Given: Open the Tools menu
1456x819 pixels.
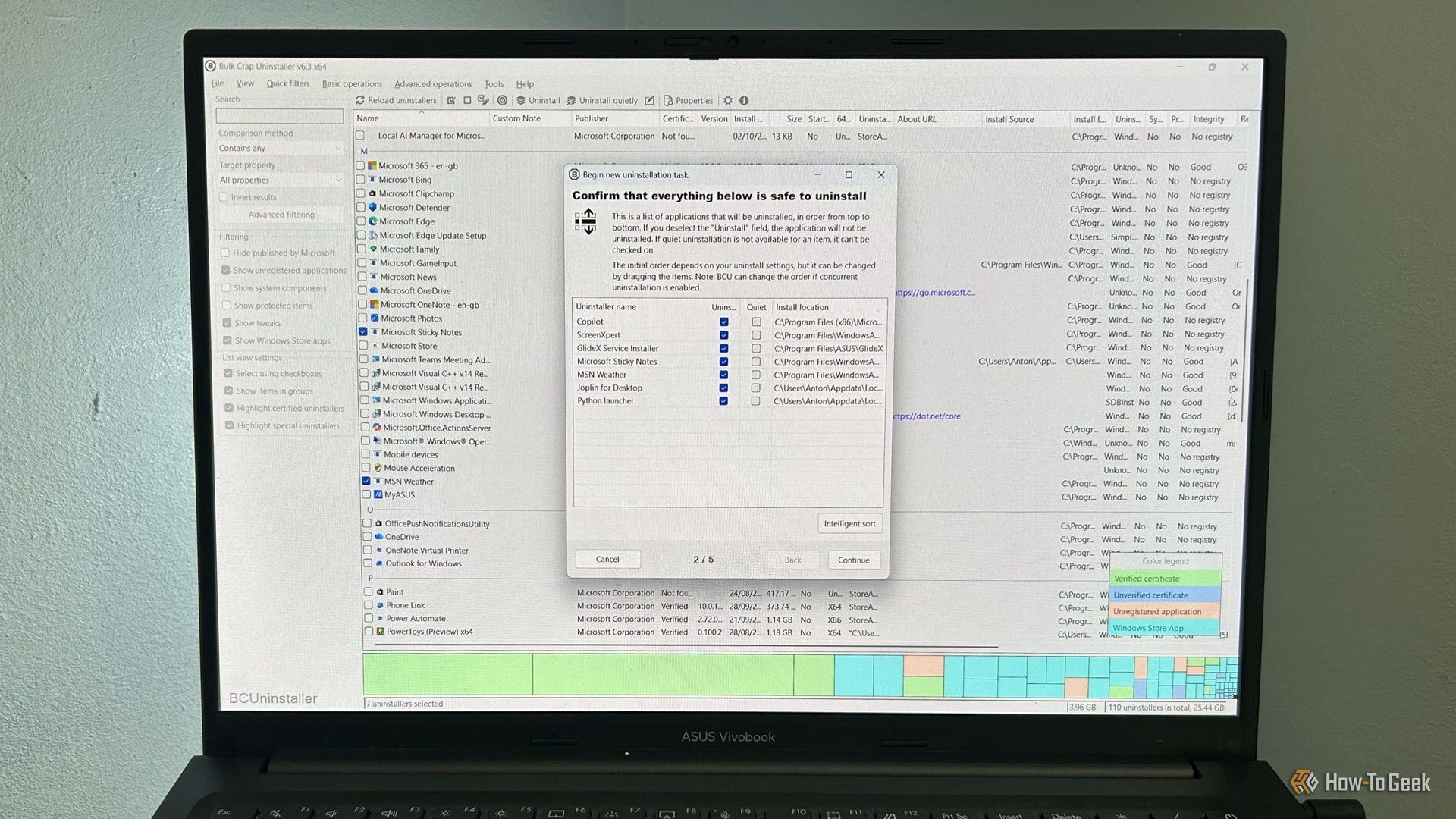Looking at the screenshot, I should [x=494, y=84].
